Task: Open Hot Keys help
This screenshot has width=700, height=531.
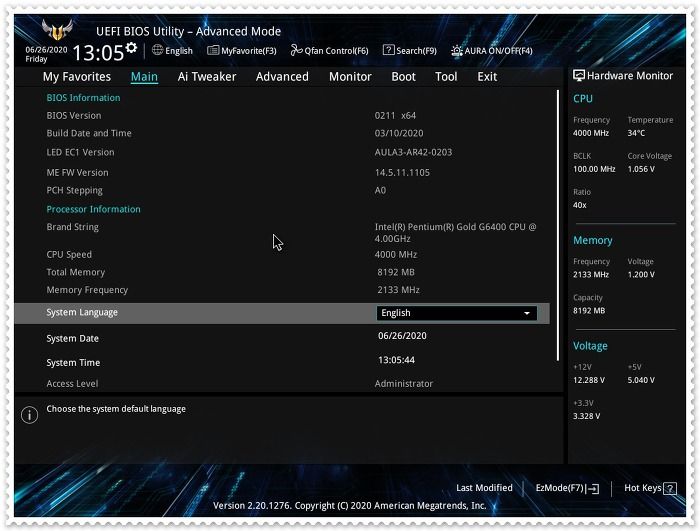Action: pos(650,488)
